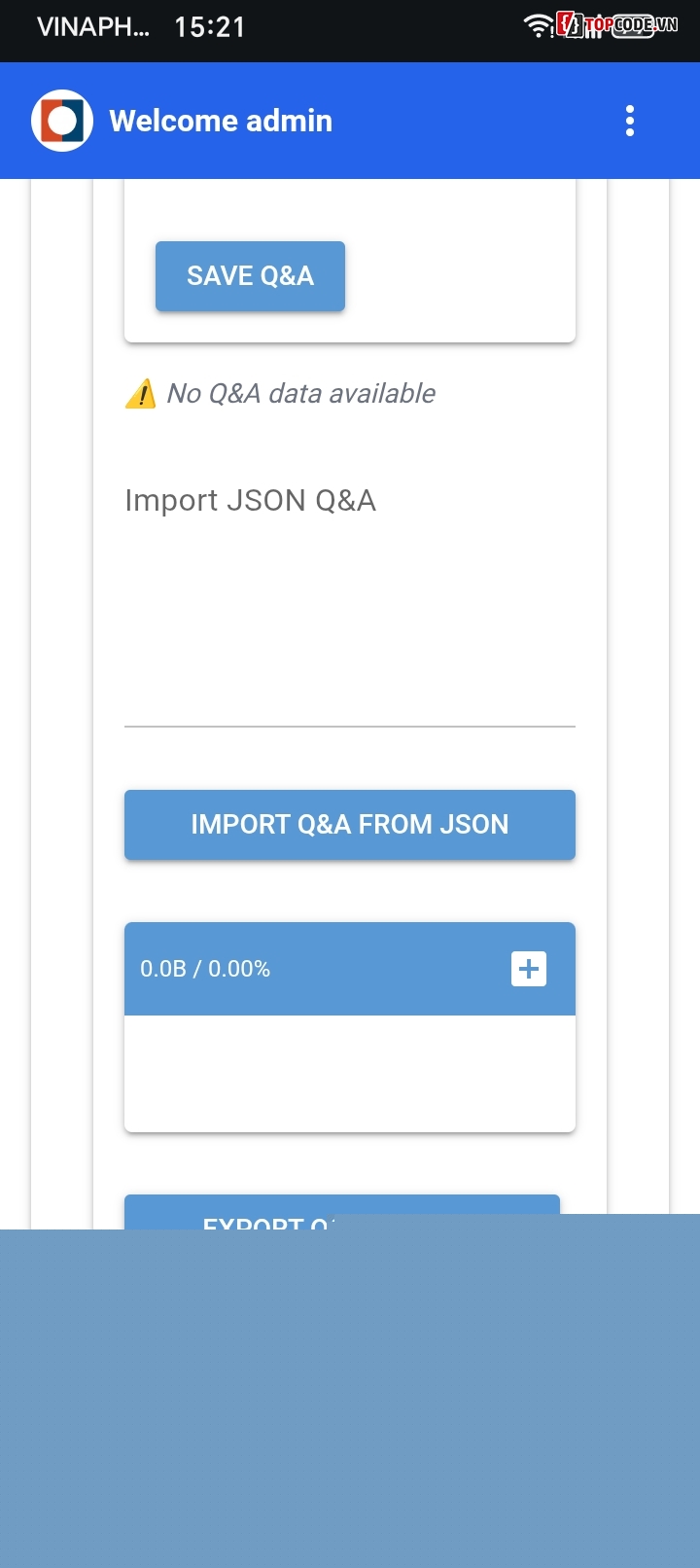Tap the app logo beside Welcome admin
This screenshot has height=1568, width=700.
(x=62, y=121)
